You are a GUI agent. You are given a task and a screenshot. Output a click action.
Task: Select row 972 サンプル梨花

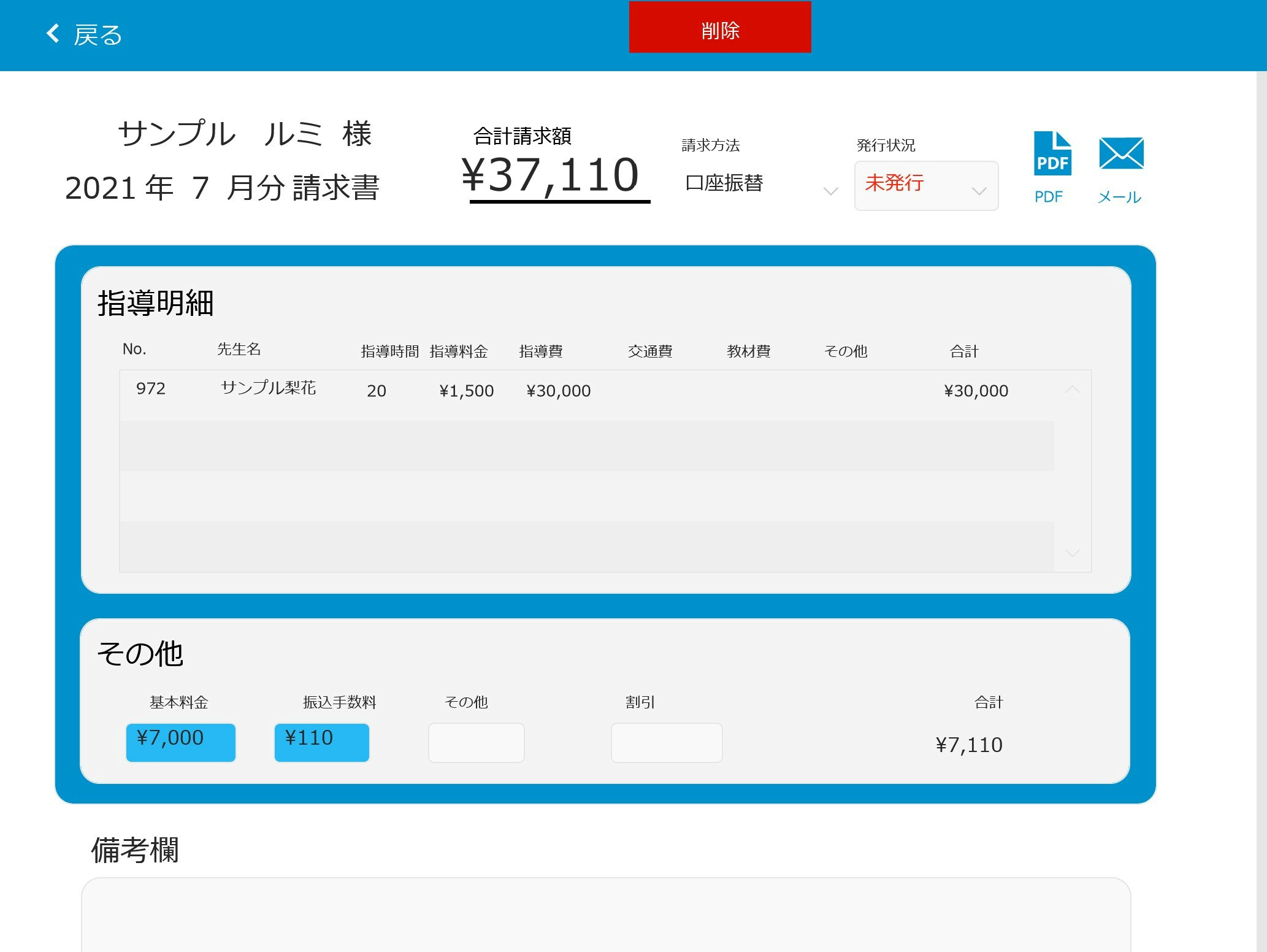click(268, 389)
